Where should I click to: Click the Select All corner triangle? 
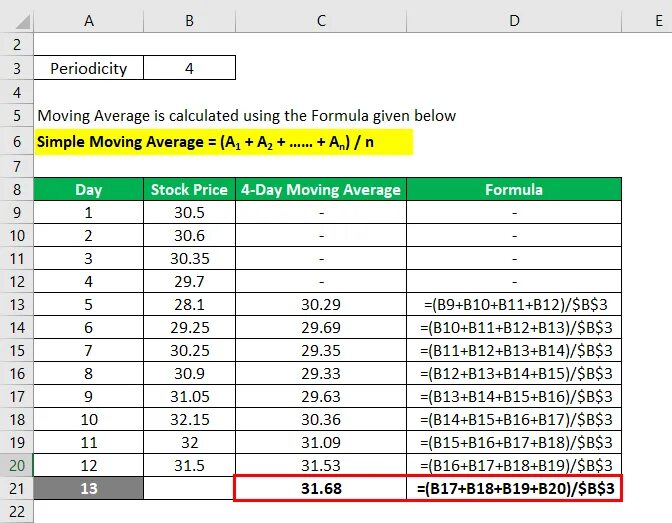coord(22,21)
